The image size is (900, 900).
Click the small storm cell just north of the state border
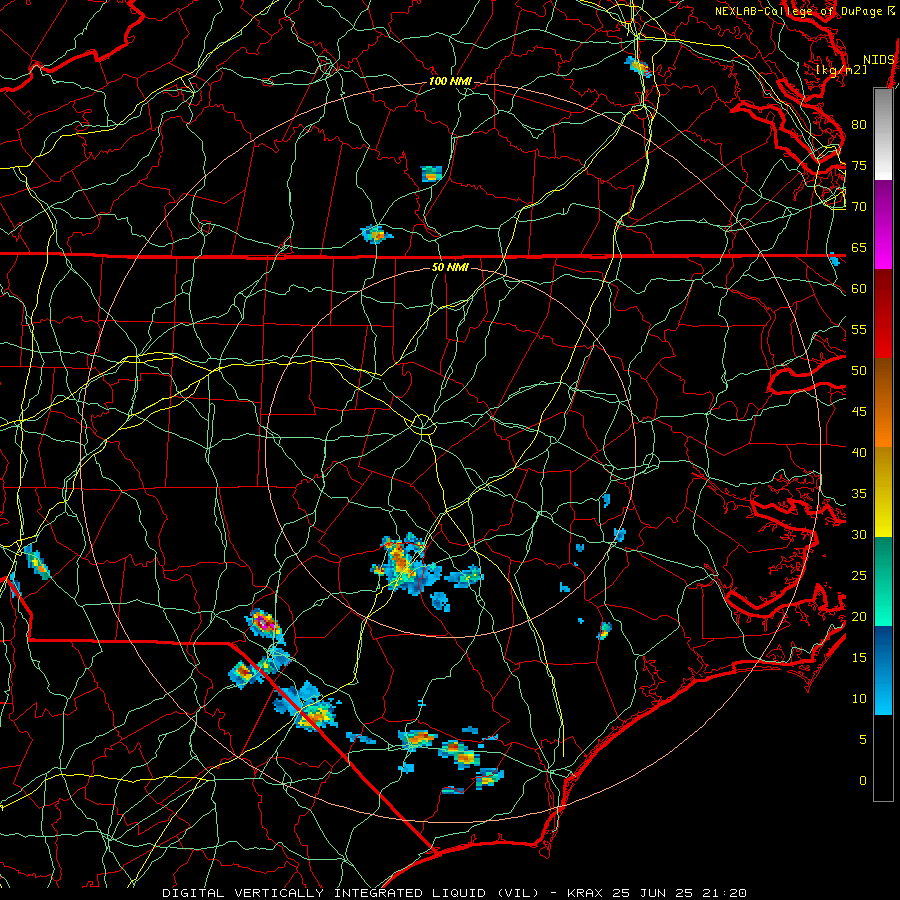(376, 234)
